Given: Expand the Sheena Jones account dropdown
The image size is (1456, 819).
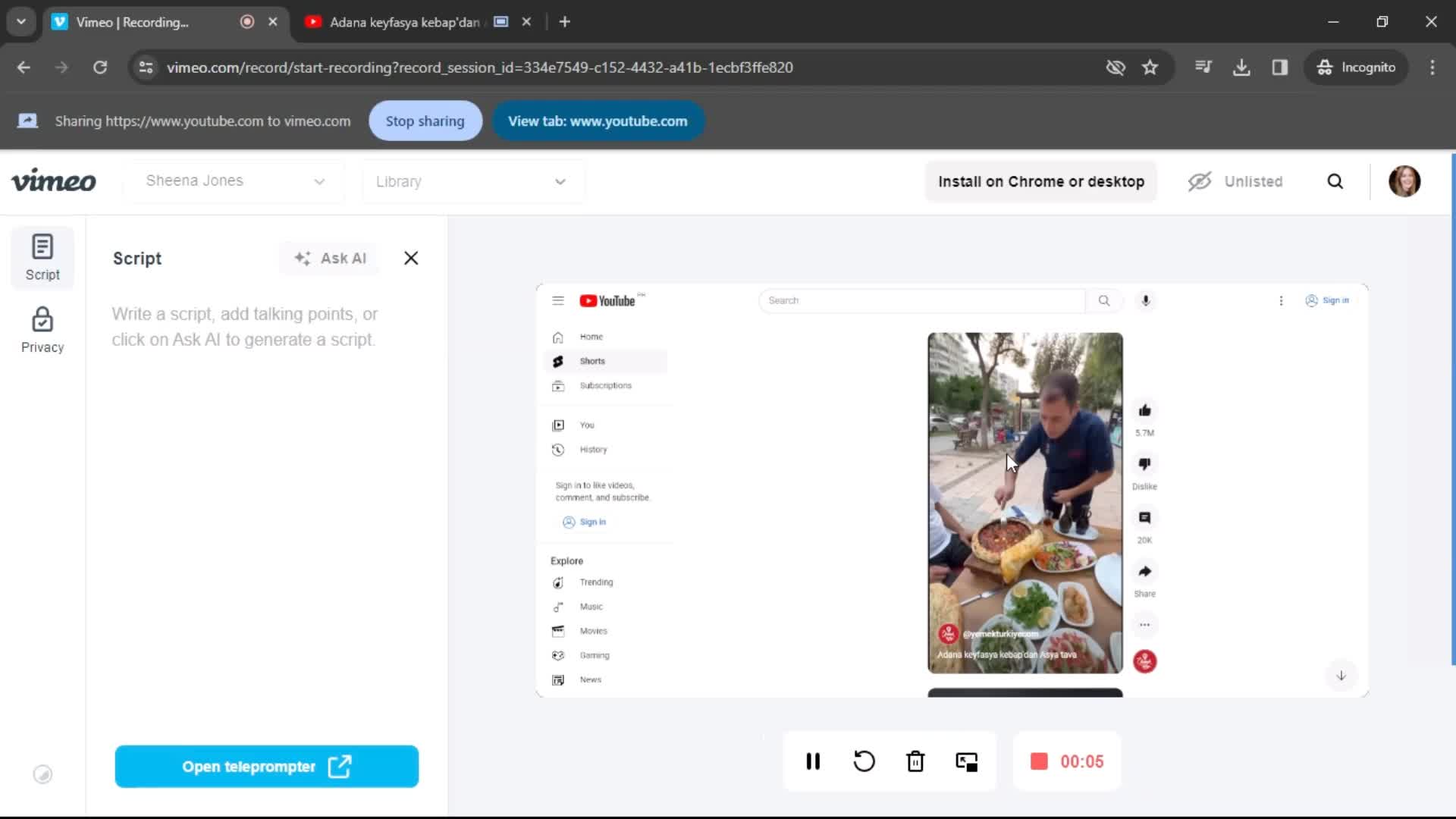Looking at the screenshot, I should tap(320, 181).
